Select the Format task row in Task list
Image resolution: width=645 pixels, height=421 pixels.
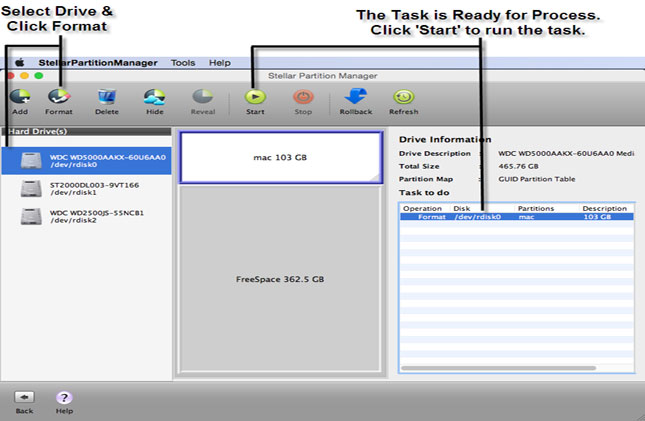517,216
